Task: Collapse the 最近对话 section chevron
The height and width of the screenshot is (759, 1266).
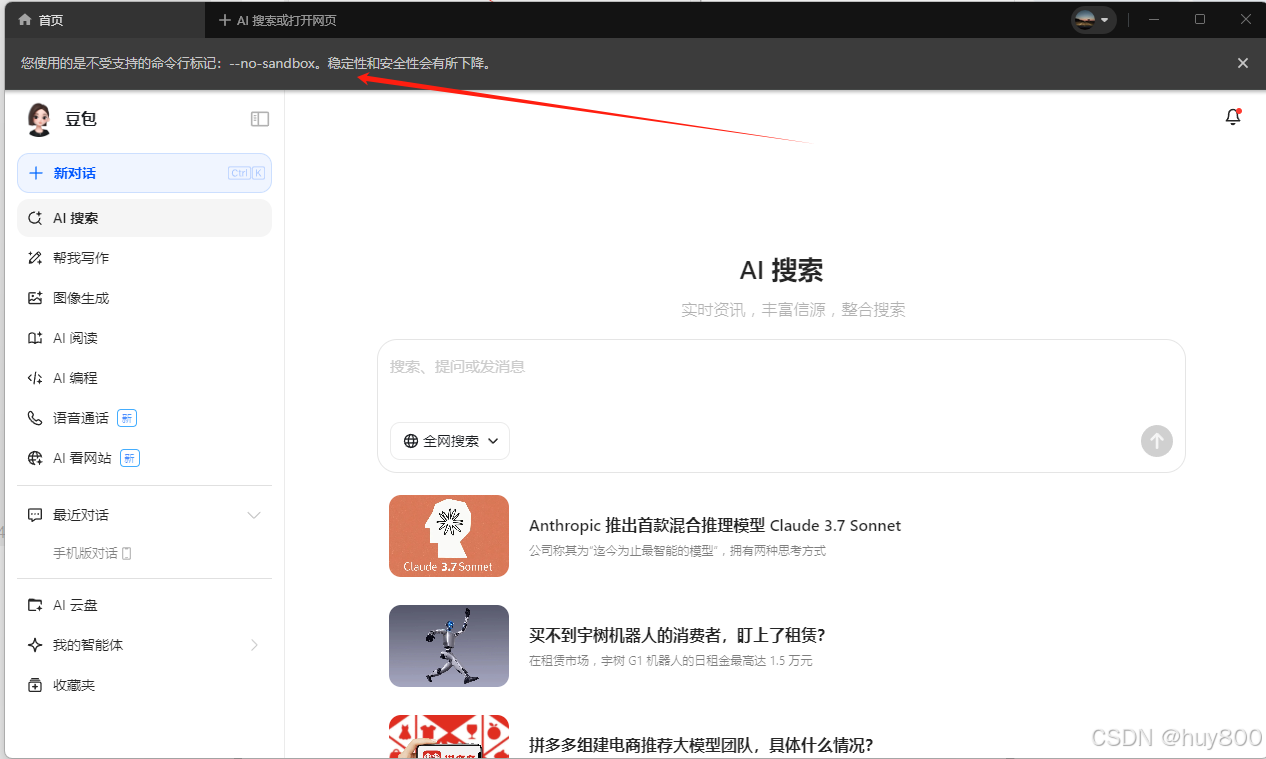Action: point(254,515)
